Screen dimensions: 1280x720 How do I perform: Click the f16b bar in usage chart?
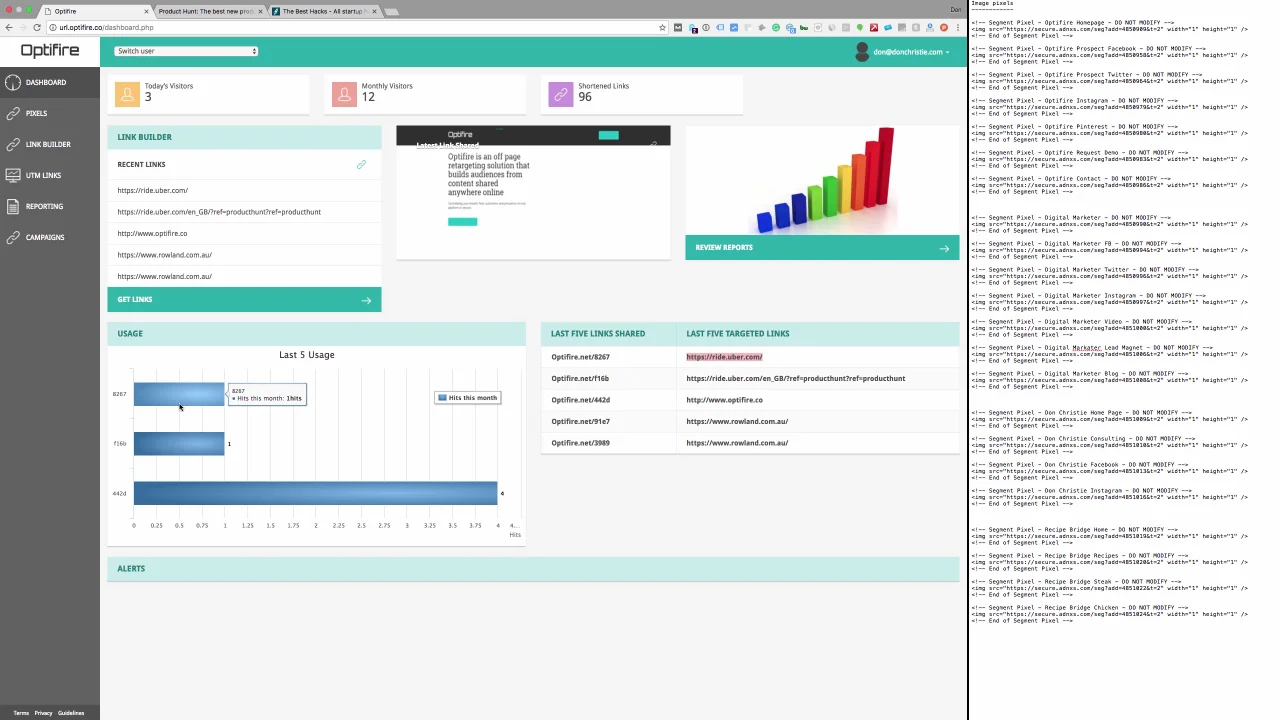179,444
